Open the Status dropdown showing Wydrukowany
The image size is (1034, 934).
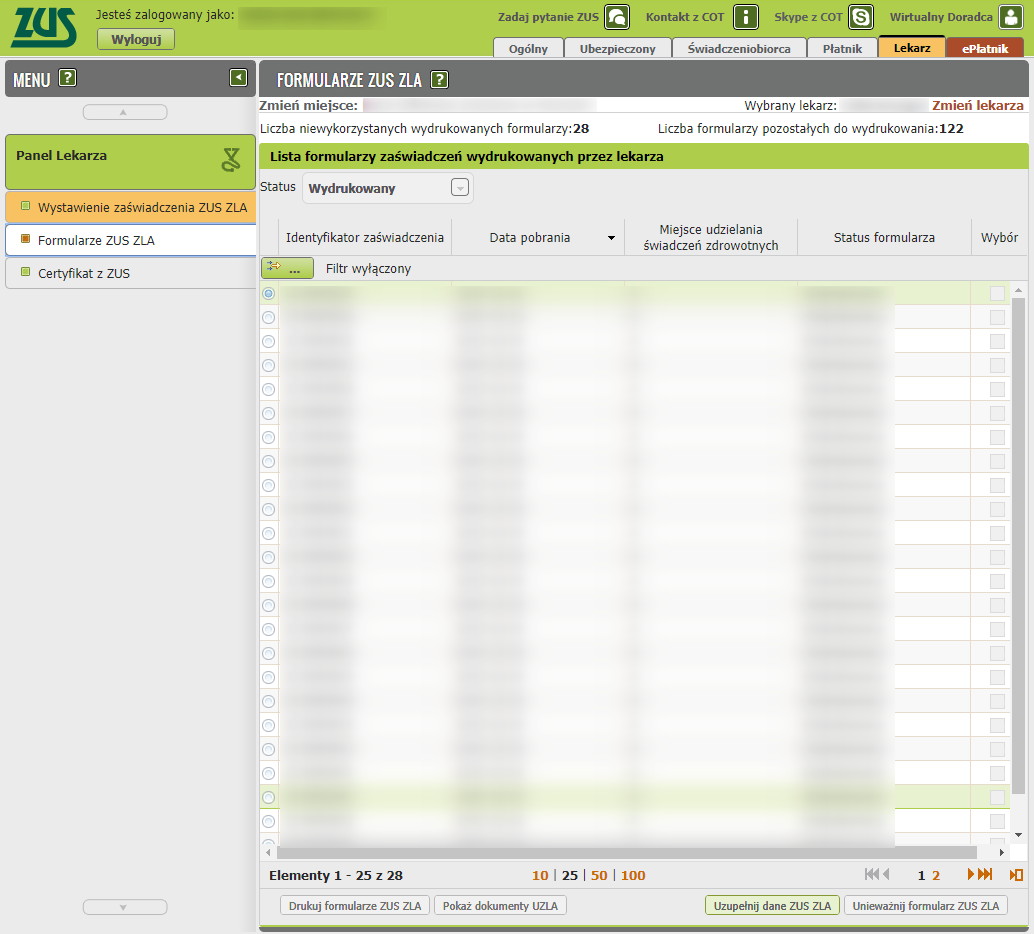pyautogui.click(x=388, y=188)
